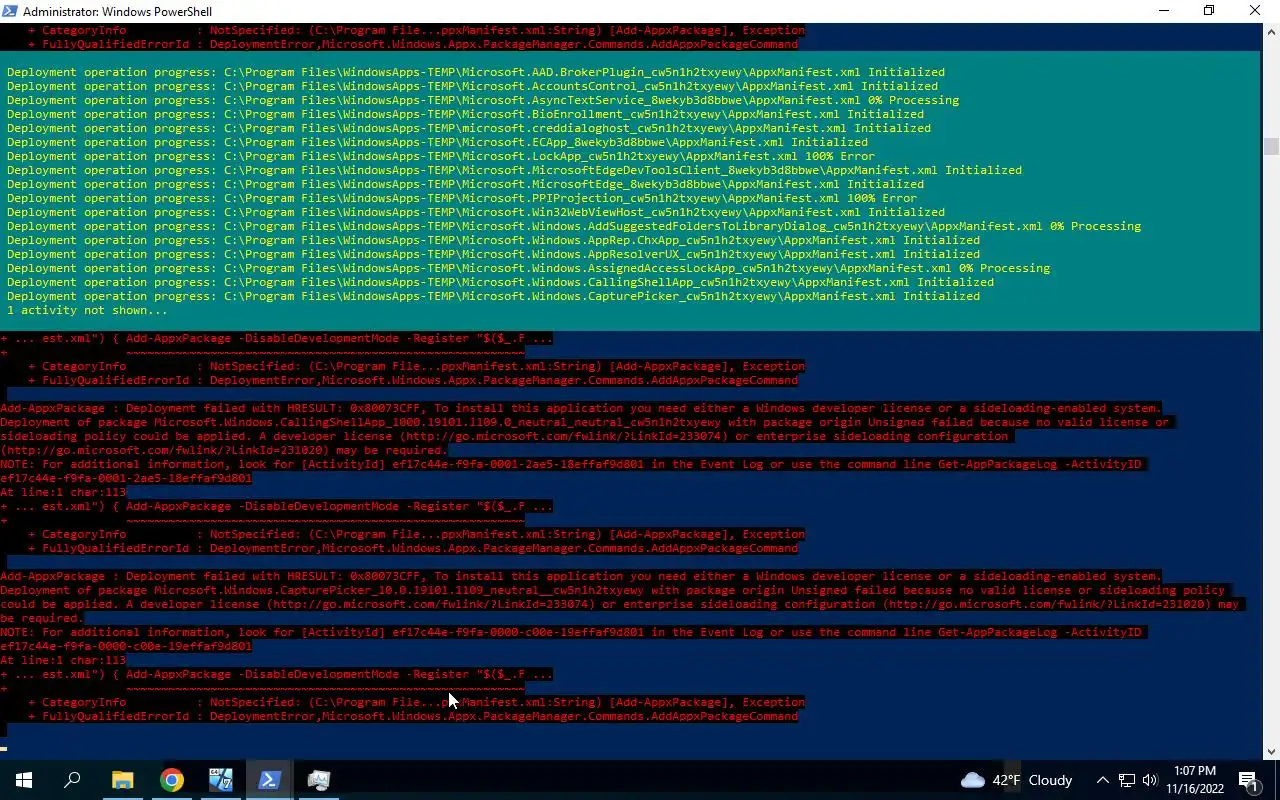Click the AssignedAccessLockApp progress line
1280x800 pixels.
point(528,268)
